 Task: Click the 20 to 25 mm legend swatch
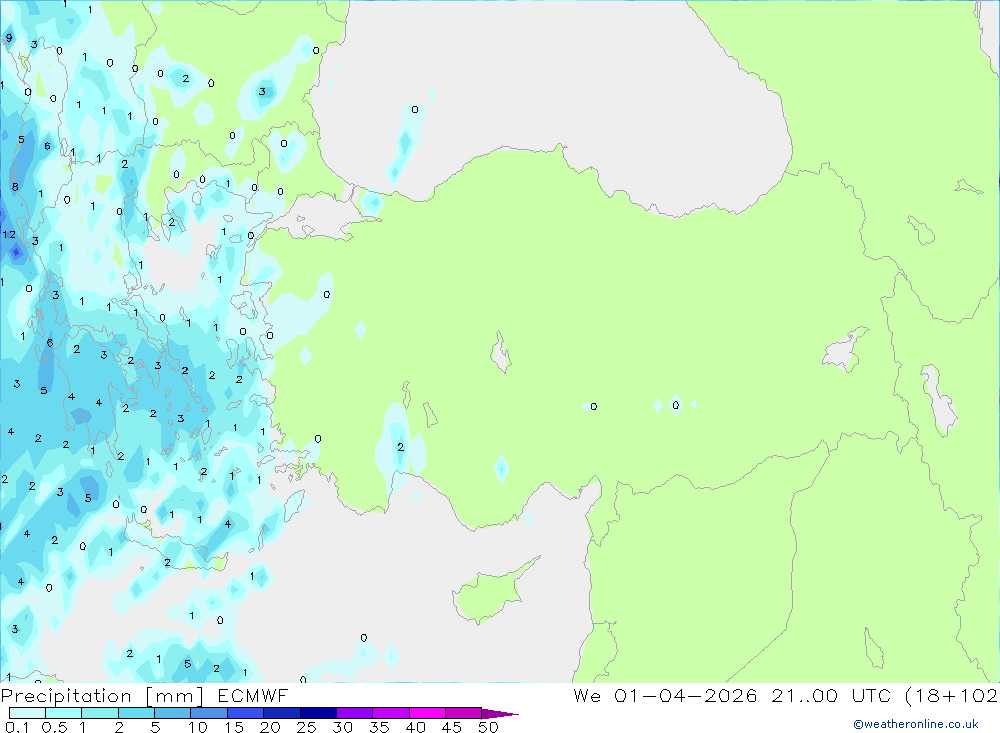(281, 713)
